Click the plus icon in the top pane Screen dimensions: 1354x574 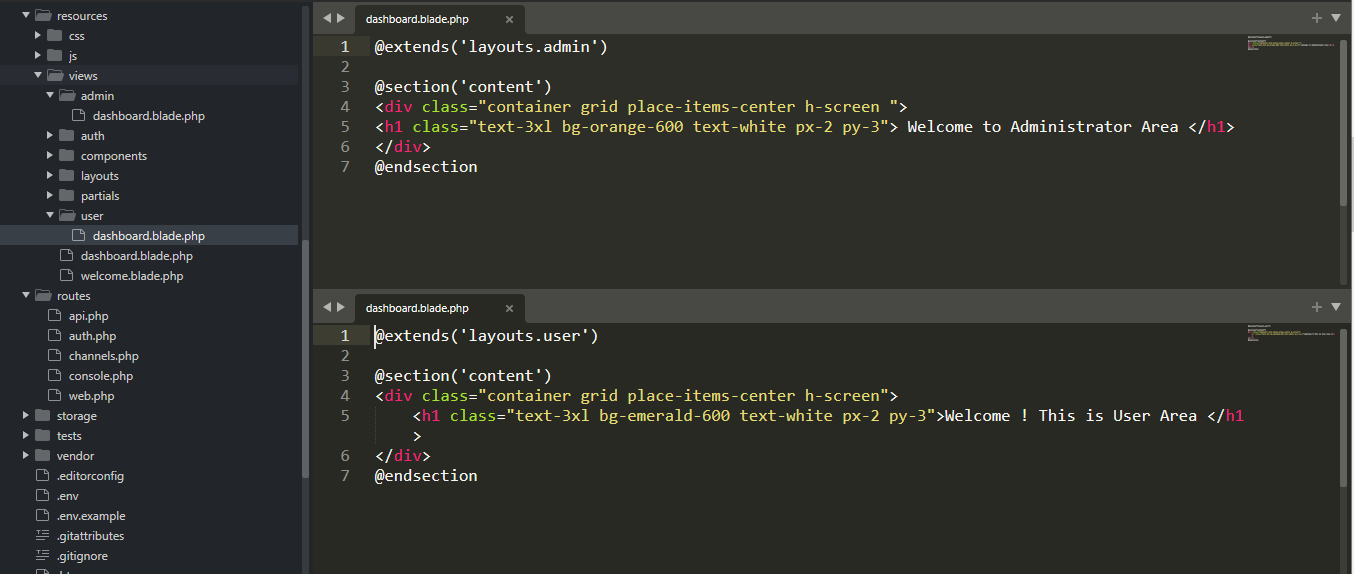coord(1317,18)
